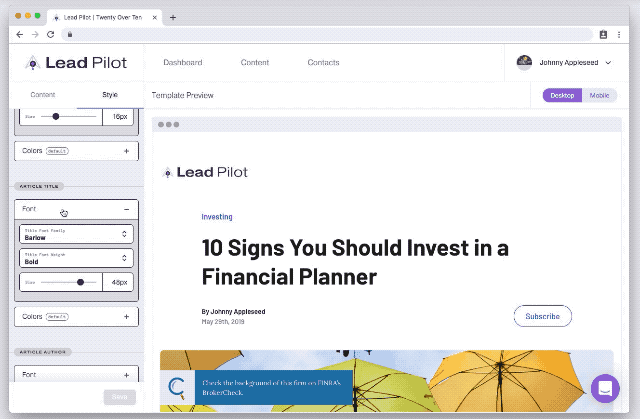Open a new browser tab
The height and width of the screenshot is (419, 640).
point(173,18)
